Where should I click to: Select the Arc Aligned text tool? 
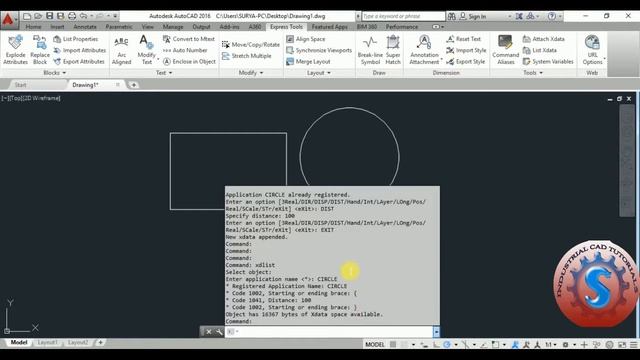coord(122,50)
